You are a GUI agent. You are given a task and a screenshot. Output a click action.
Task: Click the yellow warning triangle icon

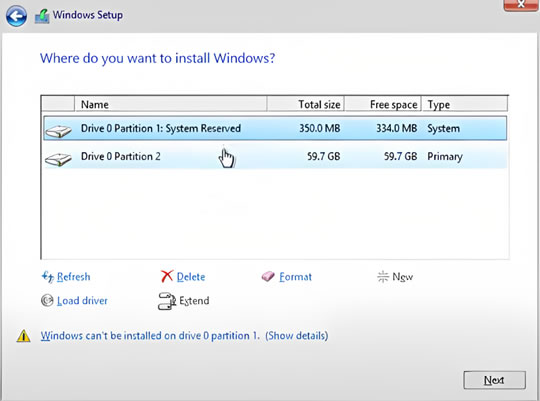click(x=23, y=336)
